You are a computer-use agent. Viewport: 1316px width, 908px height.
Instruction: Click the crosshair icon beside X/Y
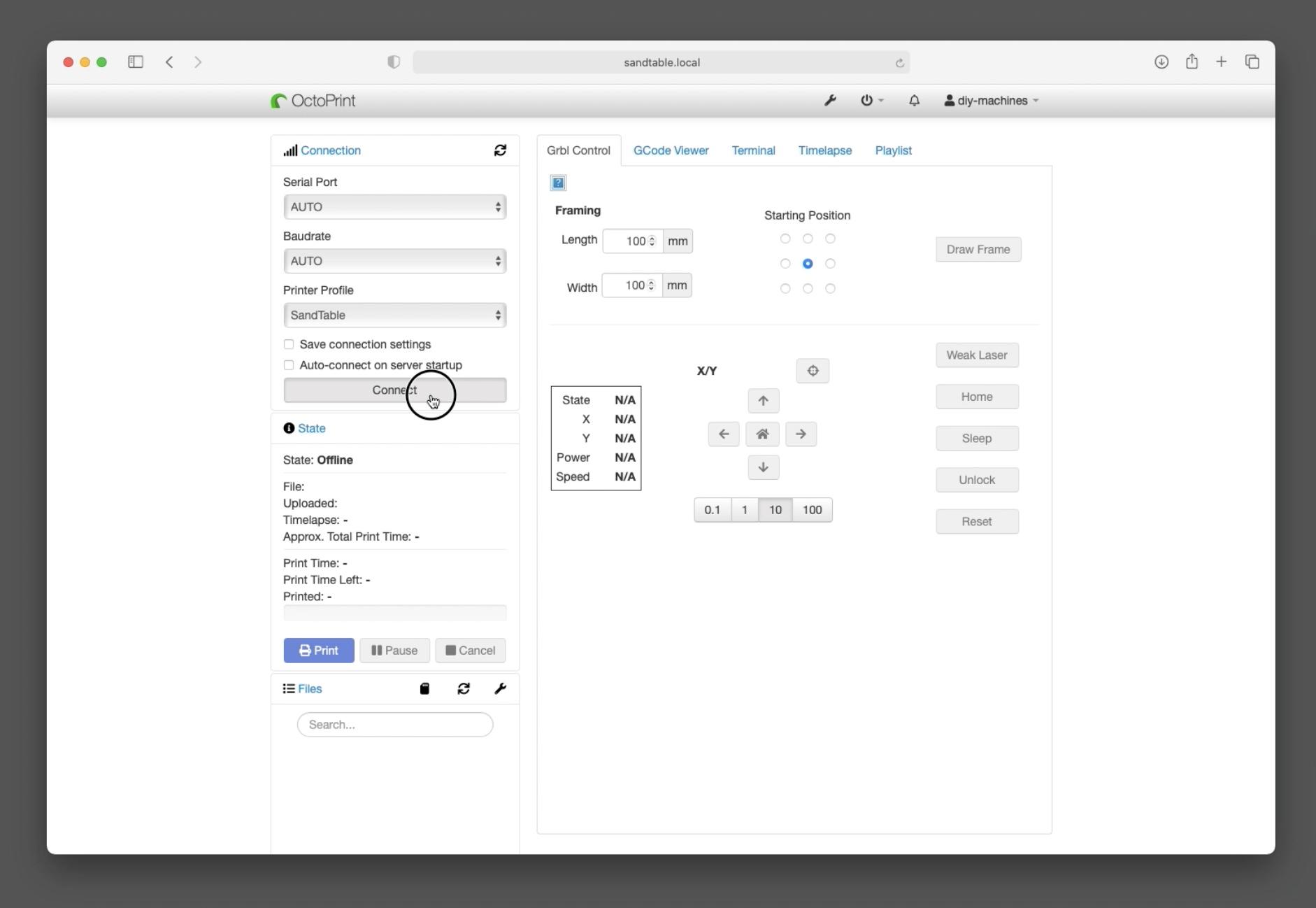click(813, 371)
